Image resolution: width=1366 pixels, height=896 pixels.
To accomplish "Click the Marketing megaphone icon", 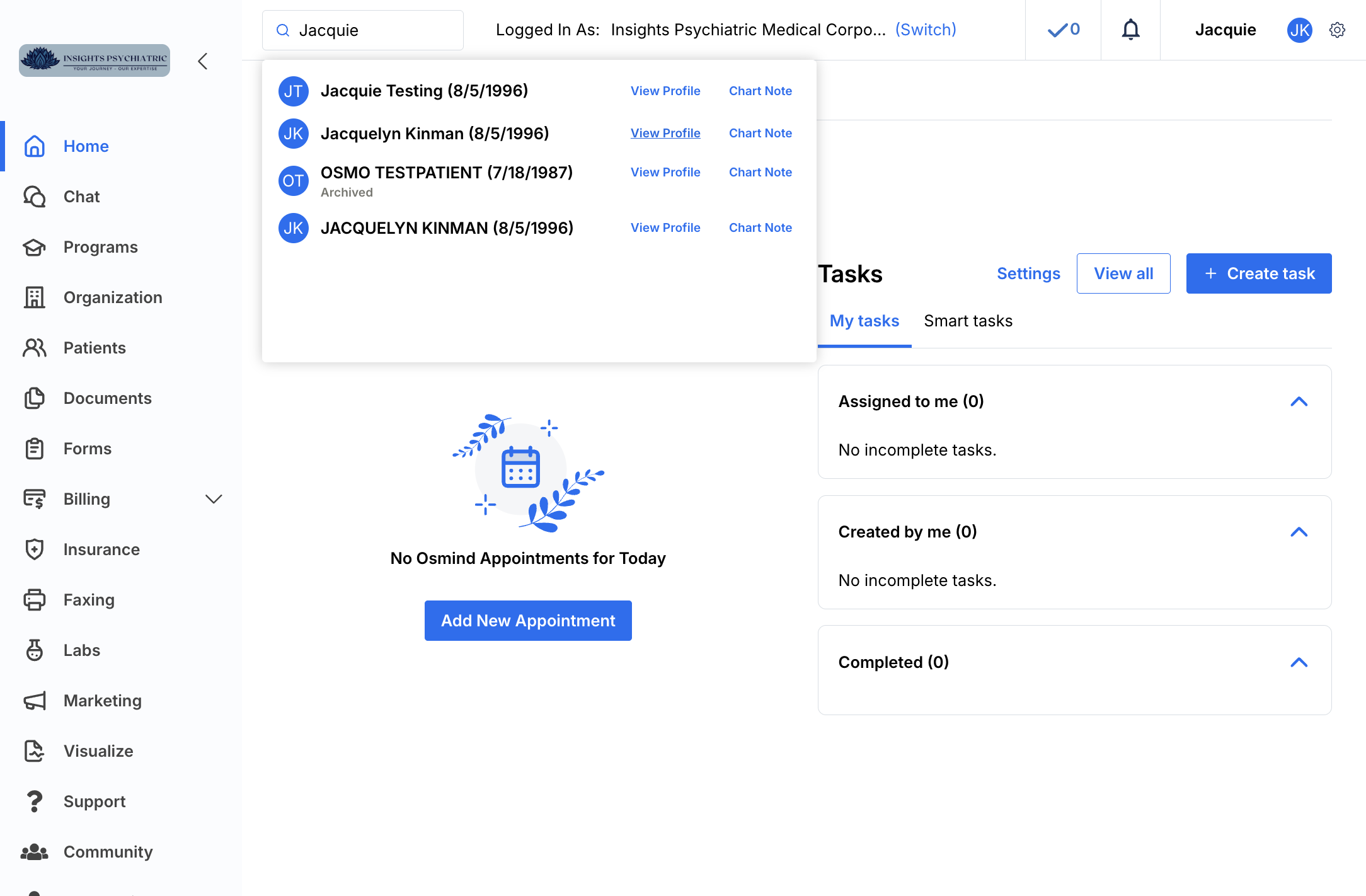I will (x=34, y=701).
